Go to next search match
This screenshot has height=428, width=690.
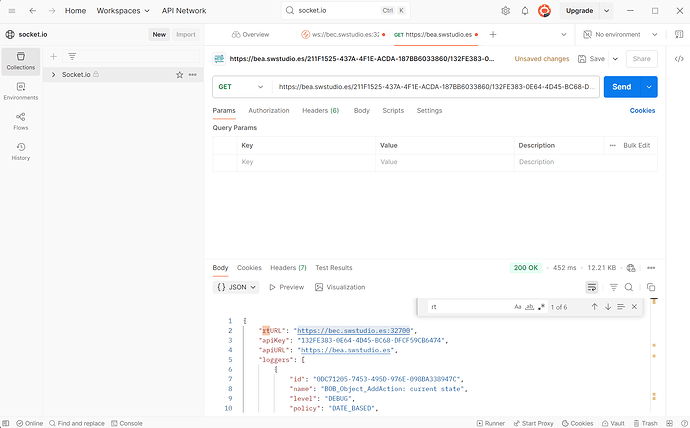608,307
